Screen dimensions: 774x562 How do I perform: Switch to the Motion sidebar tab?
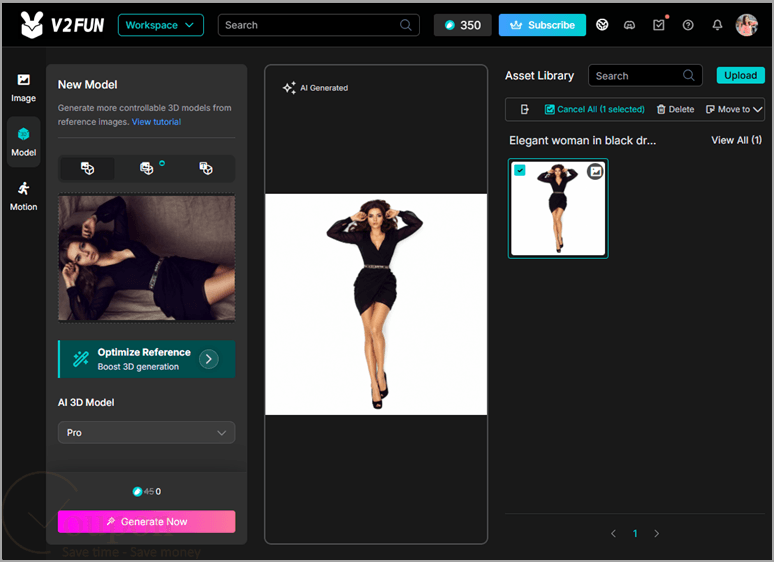click(24, 196)
